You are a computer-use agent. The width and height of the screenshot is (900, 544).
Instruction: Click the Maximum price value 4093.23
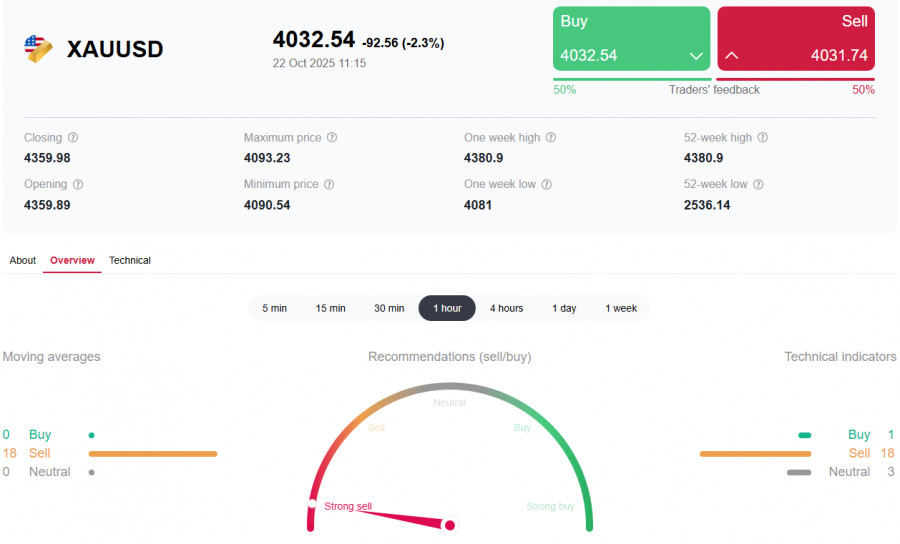click(267, 158)
